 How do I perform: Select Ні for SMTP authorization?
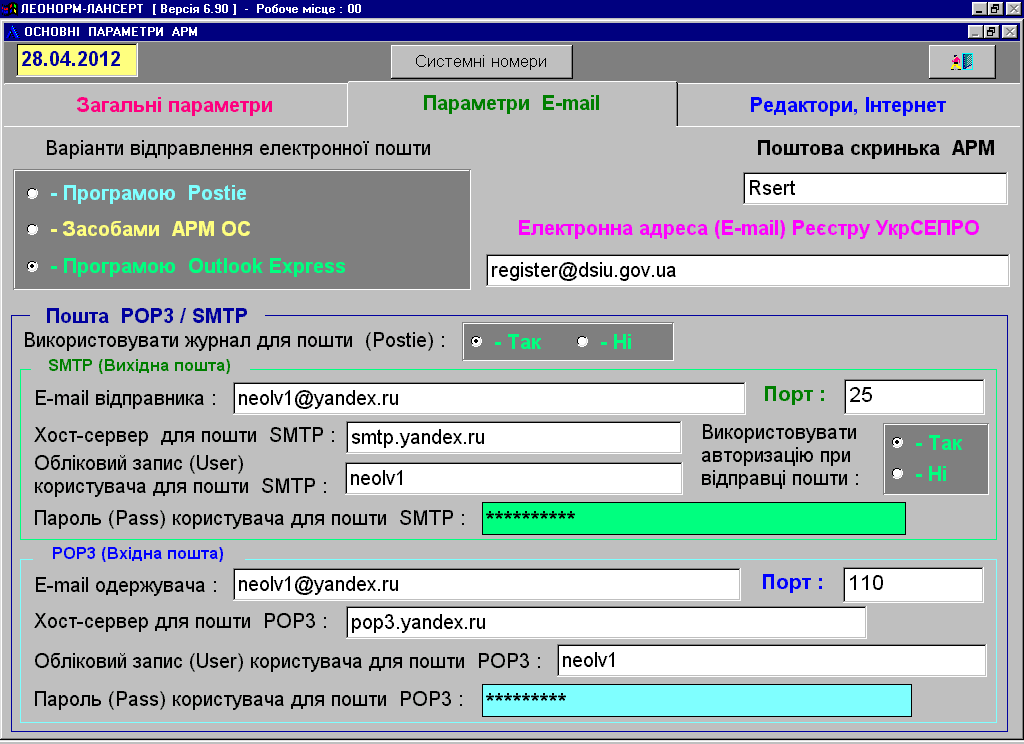point(898,474)
